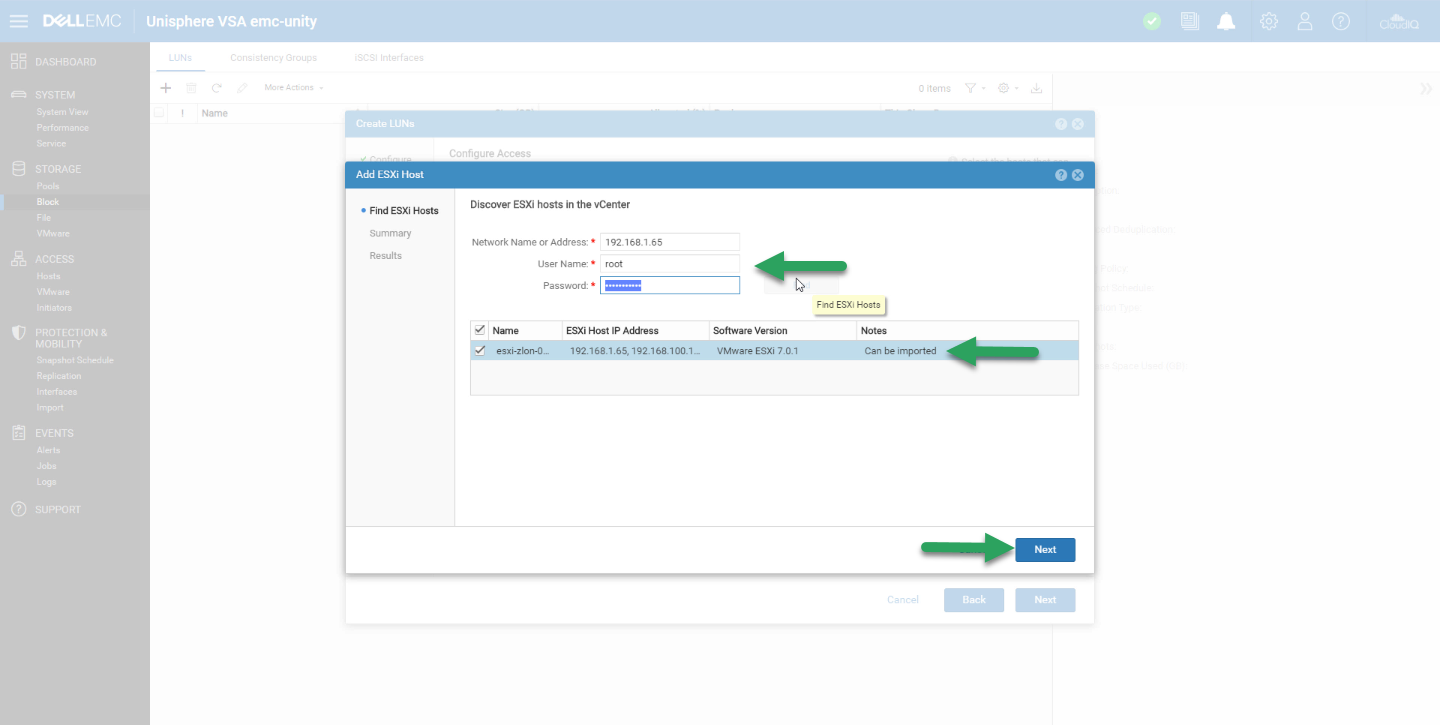Open Service under System in sidebar
This screenshot has height=725, width=1440.
(51, 144)
